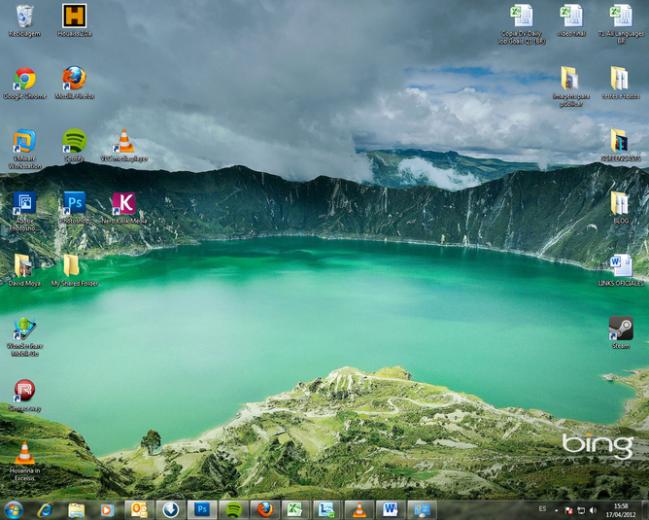Switch to Excel in the taskbar
Image resolution: width=649 pixels, height=520 pixels.
point(296,510)
